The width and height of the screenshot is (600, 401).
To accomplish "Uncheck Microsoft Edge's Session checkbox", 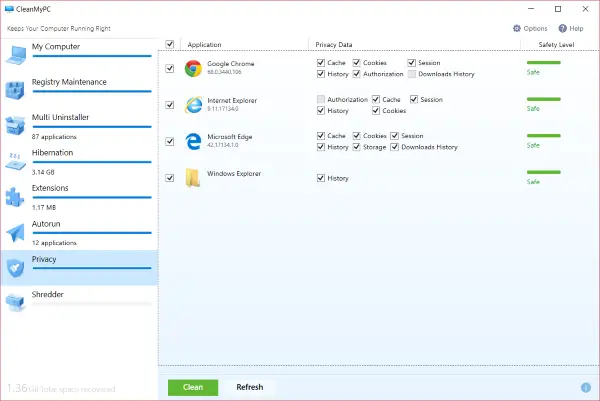I will (395, 135).
